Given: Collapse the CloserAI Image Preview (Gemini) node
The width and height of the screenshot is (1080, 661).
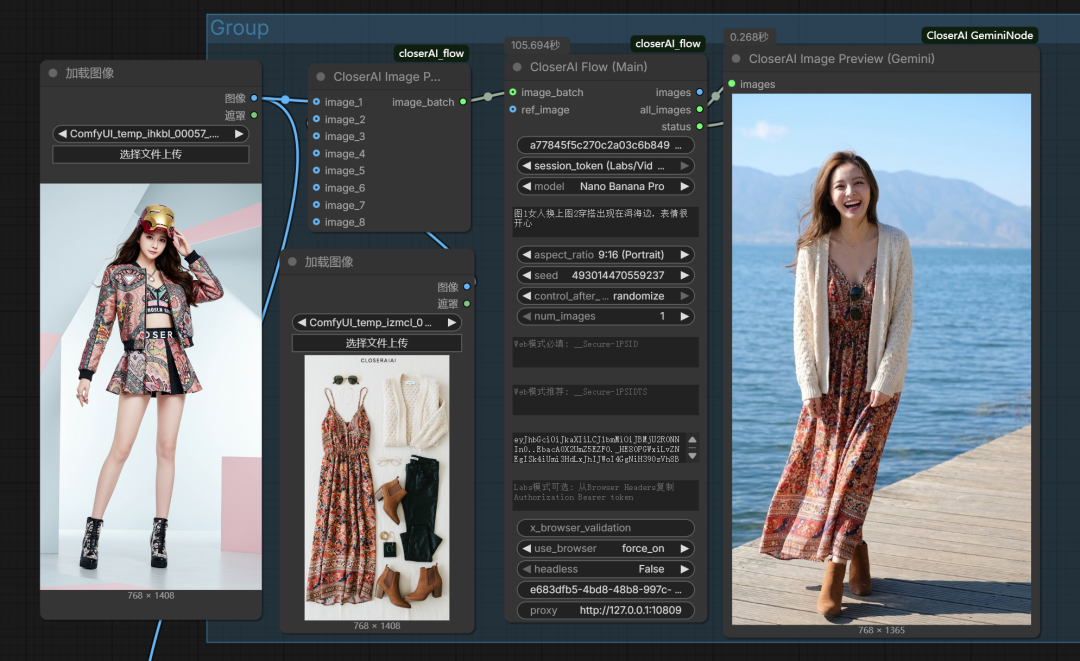Looking at the screenshot, I should pos(736,59).
